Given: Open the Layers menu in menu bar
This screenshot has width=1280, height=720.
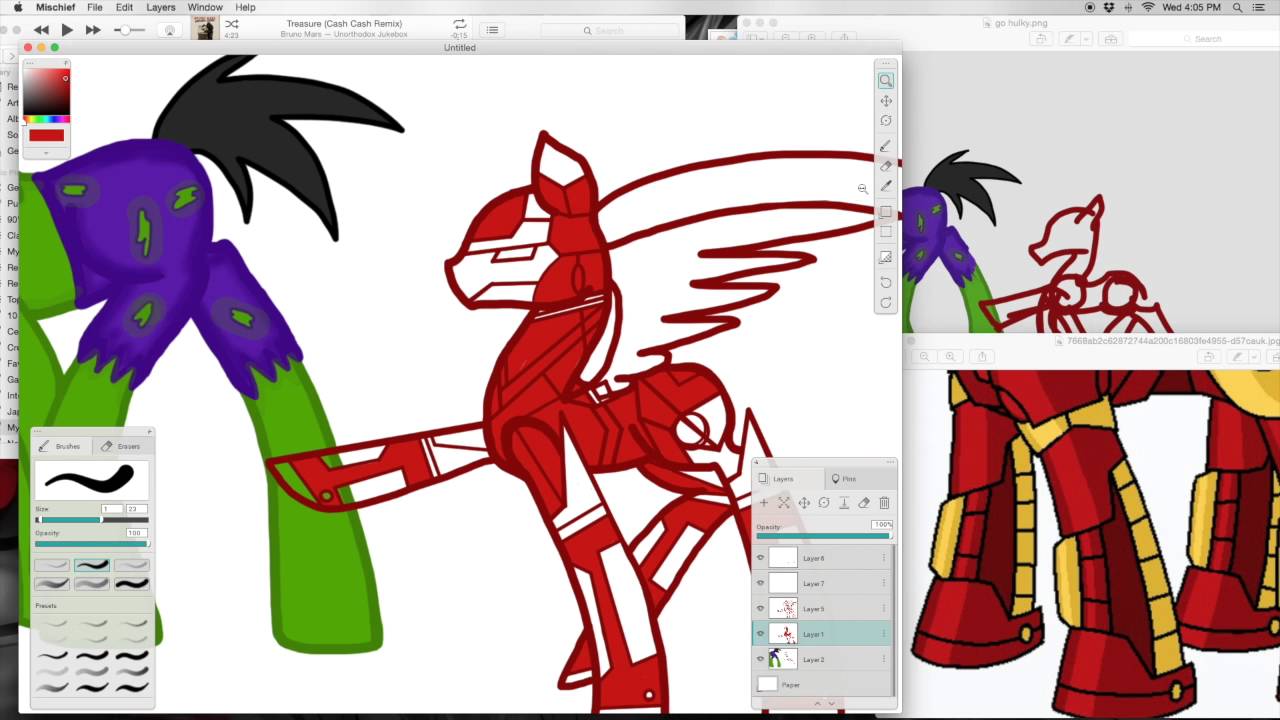Looking at the screenshot, I should pos(160,7).
